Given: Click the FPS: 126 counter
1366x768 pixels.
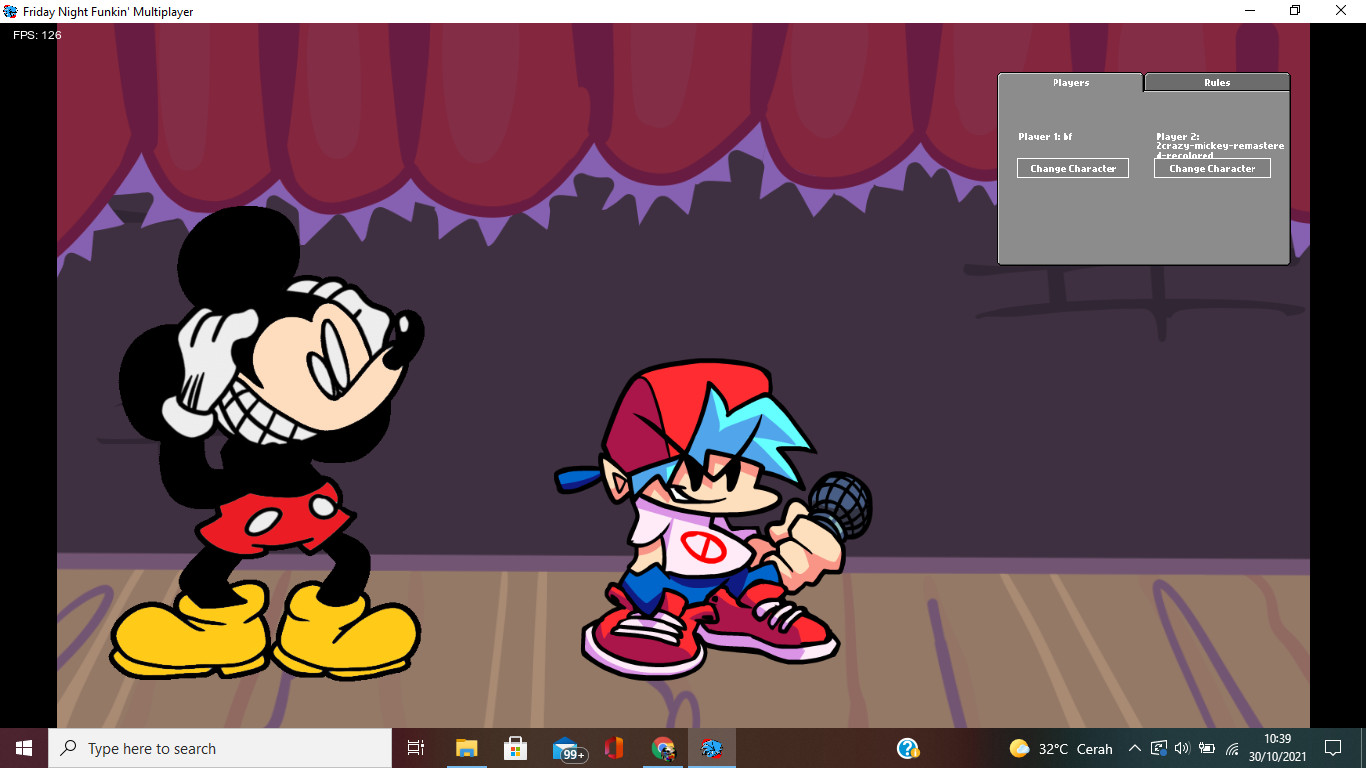Looking at the screenshot, I should point(37,35).
